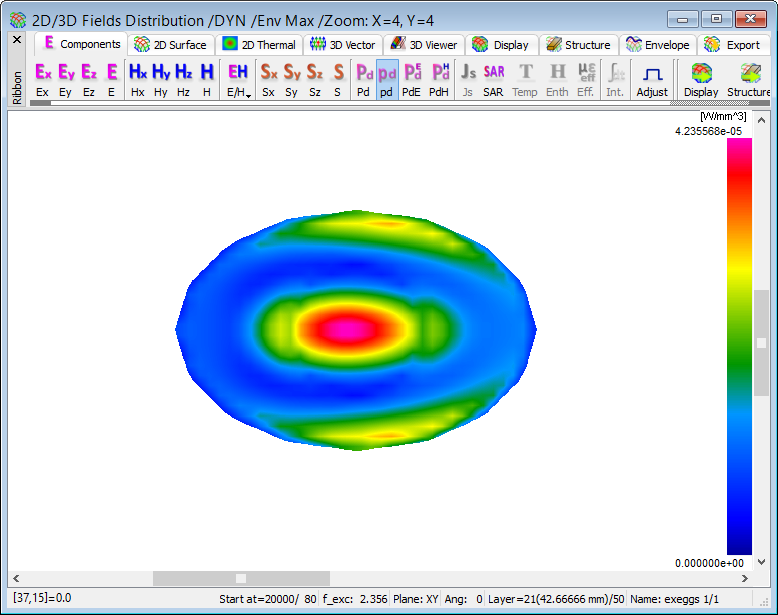The image size is (778, 615).
Task: Select the Sx Poynting component
Action: (x=268, y=79)
